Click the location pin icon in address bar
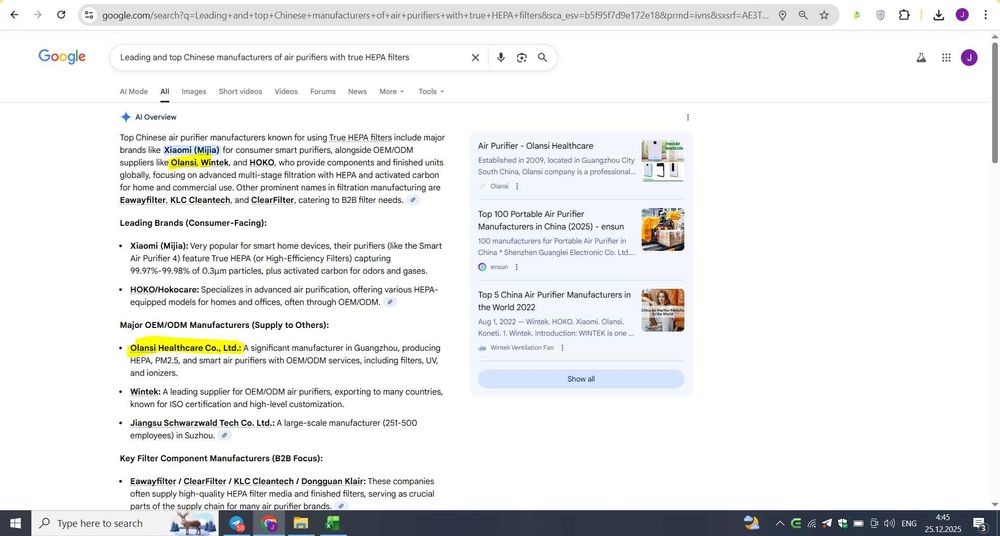Image resolution: width=1000 pixels, height=536 pixels. [x=782, y=15]
